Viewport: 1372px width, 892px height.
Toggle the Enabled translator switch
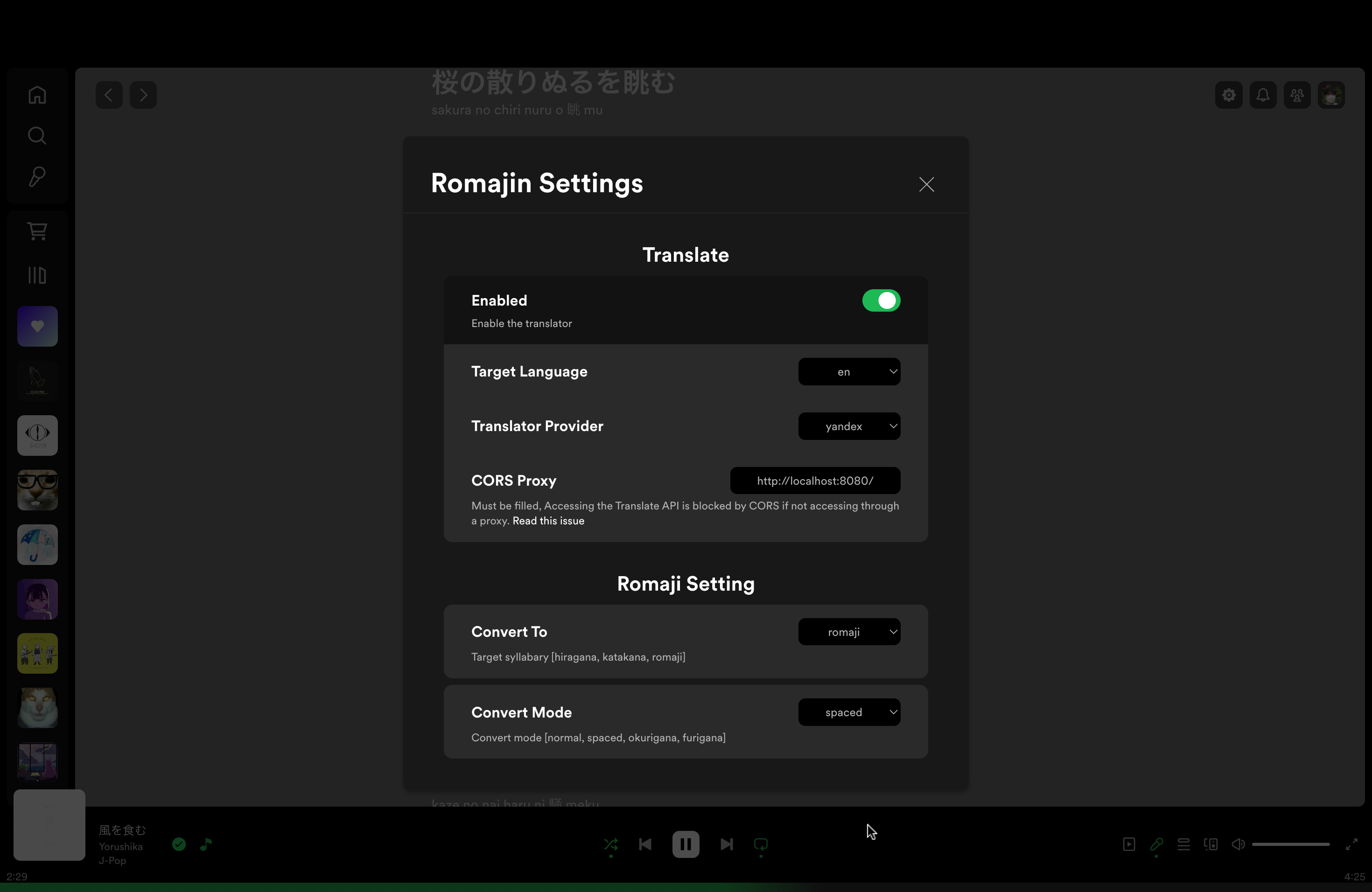click(x=881, y=300)
